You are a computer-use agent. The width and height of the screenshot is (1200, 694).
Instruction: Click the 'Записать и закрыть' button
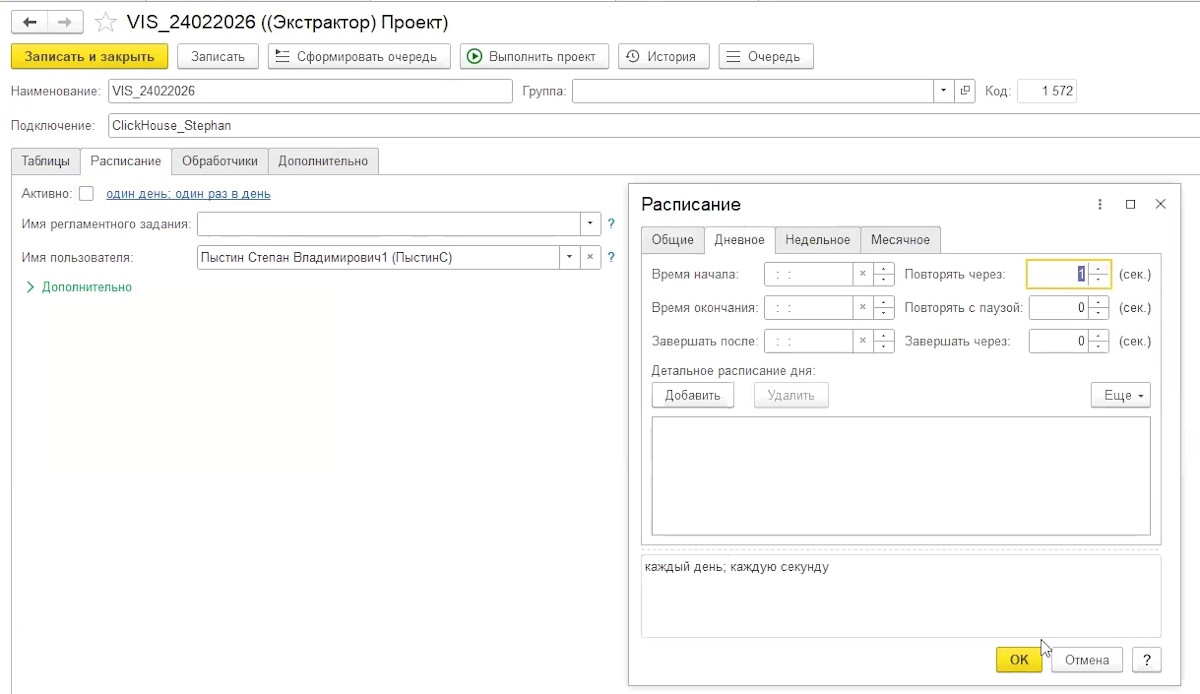coord(89,56)
